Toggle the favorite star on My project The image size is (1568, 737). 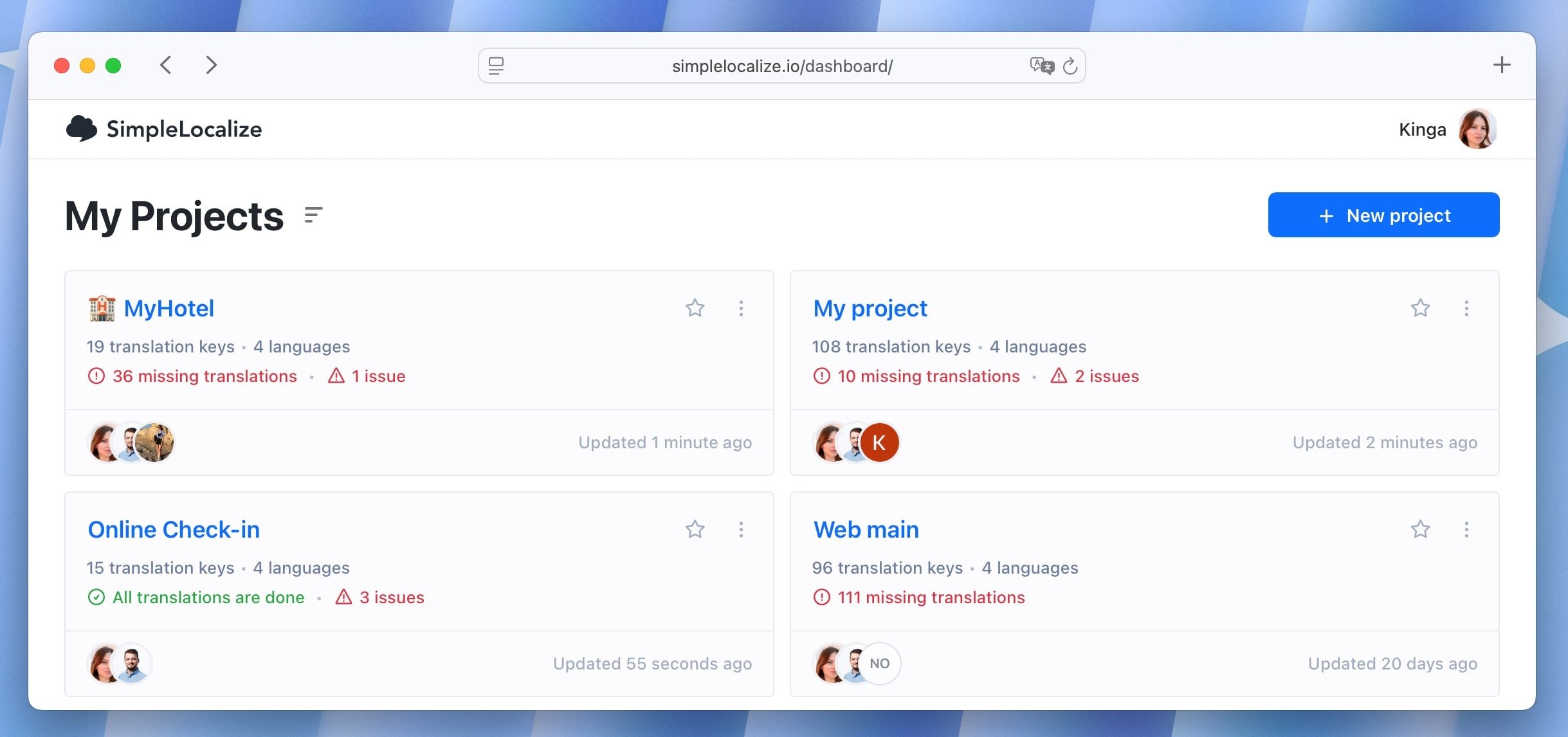click(x=1420, y=309)
